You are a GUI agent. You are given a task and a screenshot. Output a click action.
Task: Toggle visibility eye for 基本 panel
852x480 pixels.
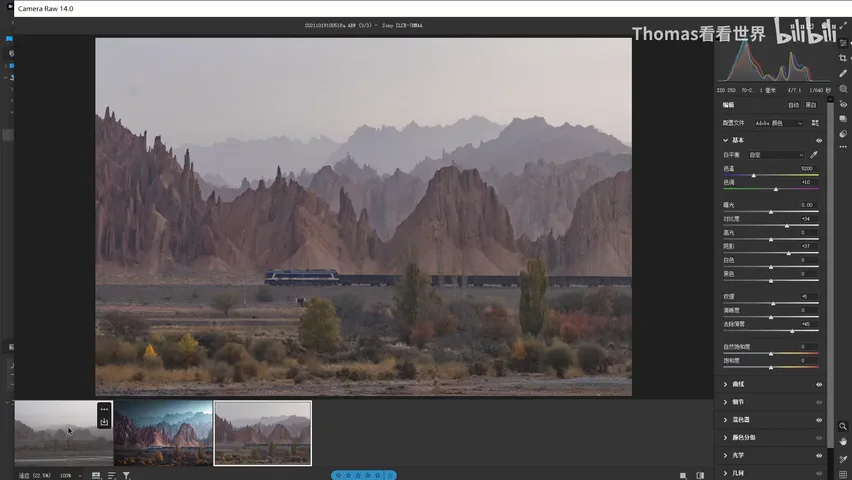(819, 140)
